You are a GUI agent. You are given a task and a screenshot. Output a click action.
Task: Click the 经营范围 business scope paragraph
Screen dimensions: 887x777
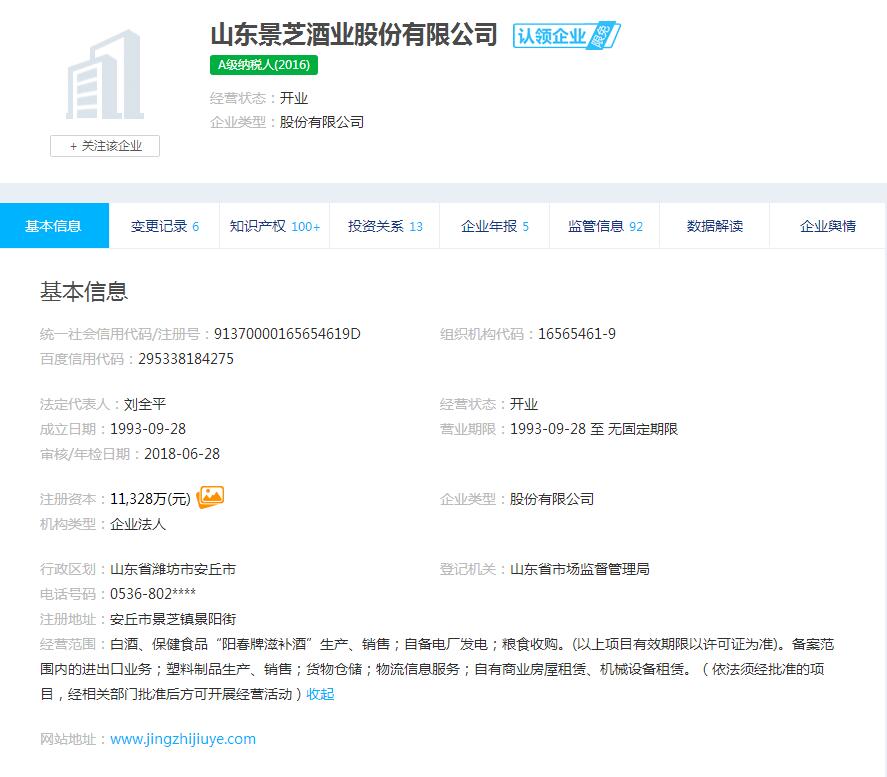pyautogui.click(x=437, y=669)
